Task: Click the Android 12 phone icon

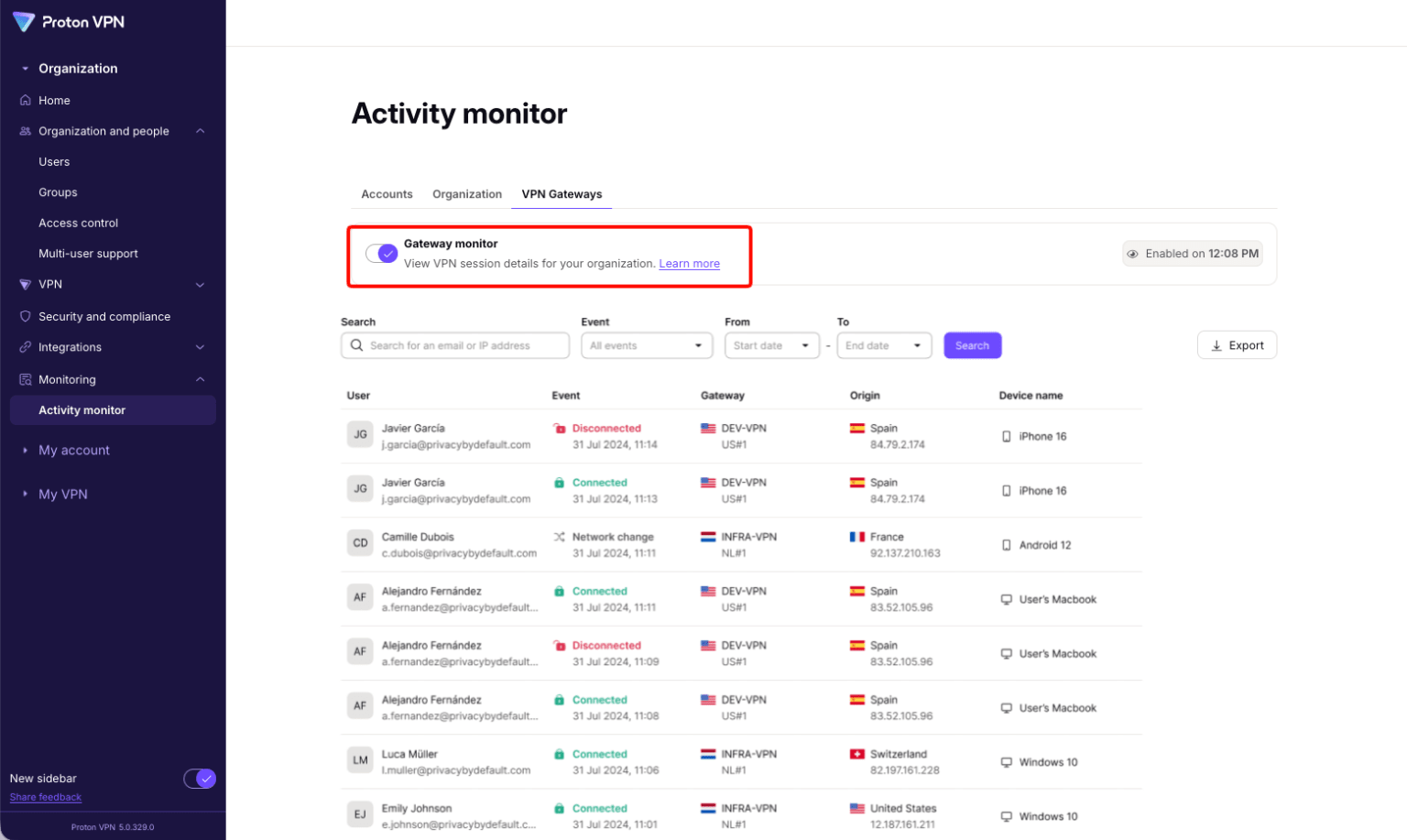Action: click(1006, 545)
